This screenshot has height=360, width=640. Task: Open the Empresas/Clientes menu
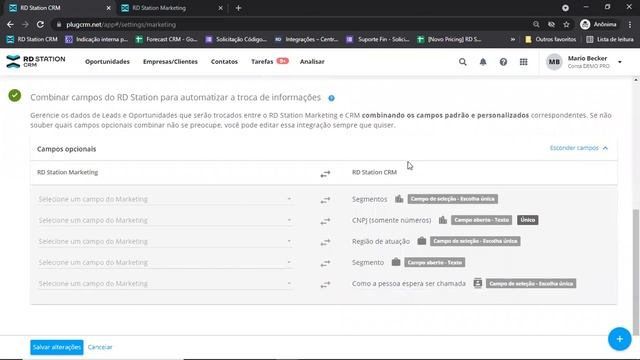coord(170,62)
